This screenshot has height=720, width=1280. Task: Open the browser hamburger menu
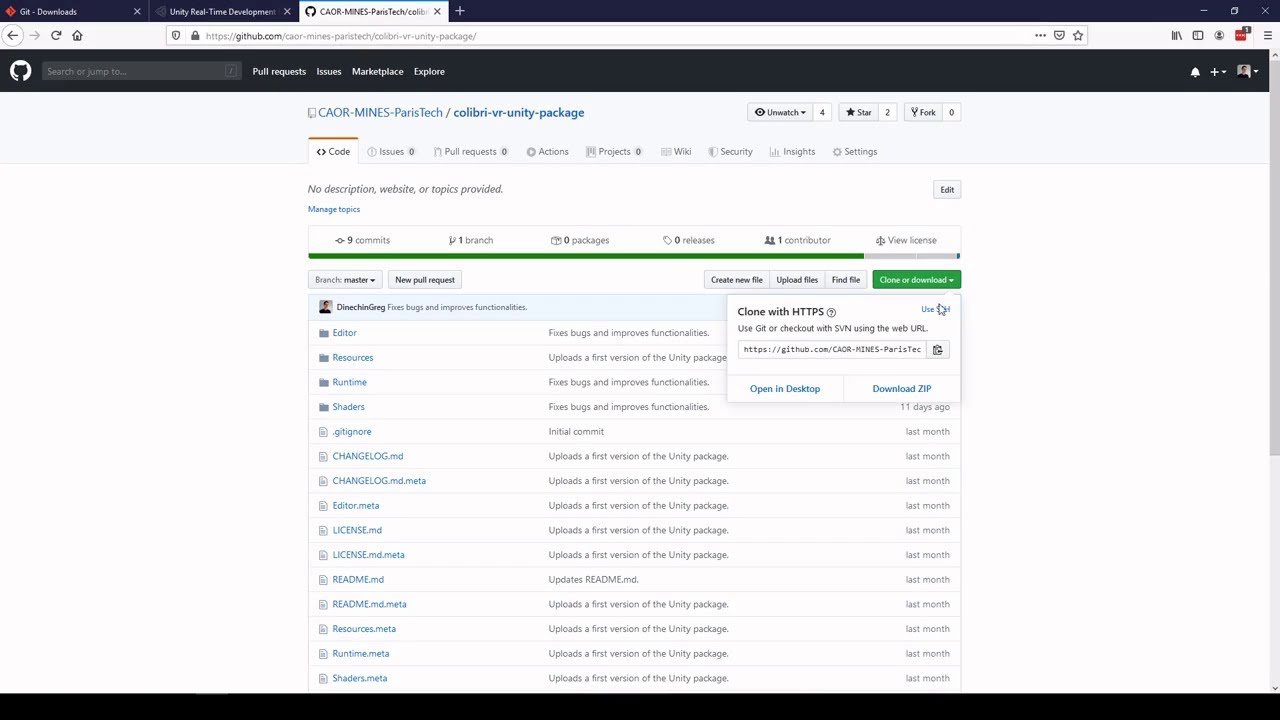coord(1267,36)
